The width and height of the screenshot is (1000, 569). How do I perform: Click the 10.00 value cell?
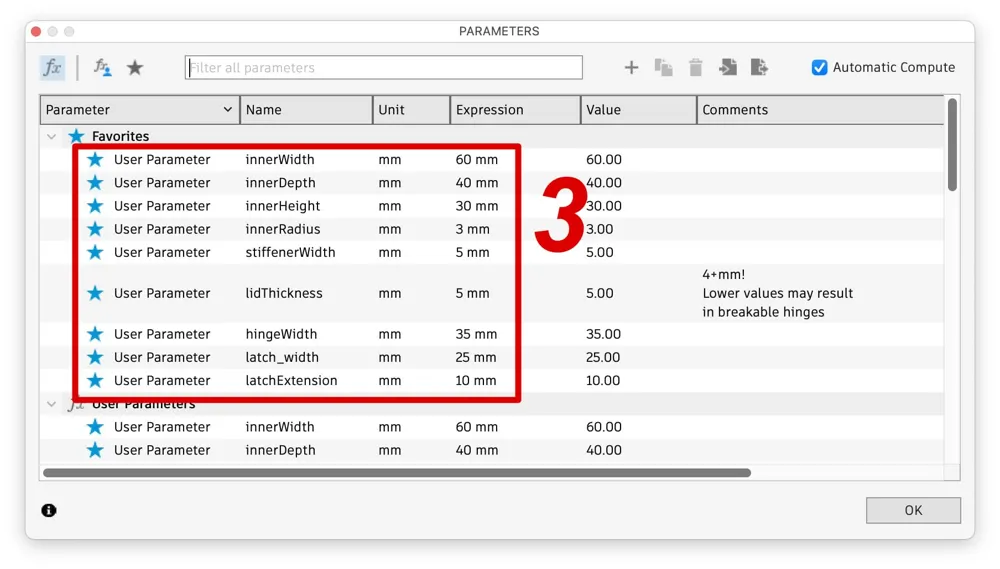[x=603, y=381]
